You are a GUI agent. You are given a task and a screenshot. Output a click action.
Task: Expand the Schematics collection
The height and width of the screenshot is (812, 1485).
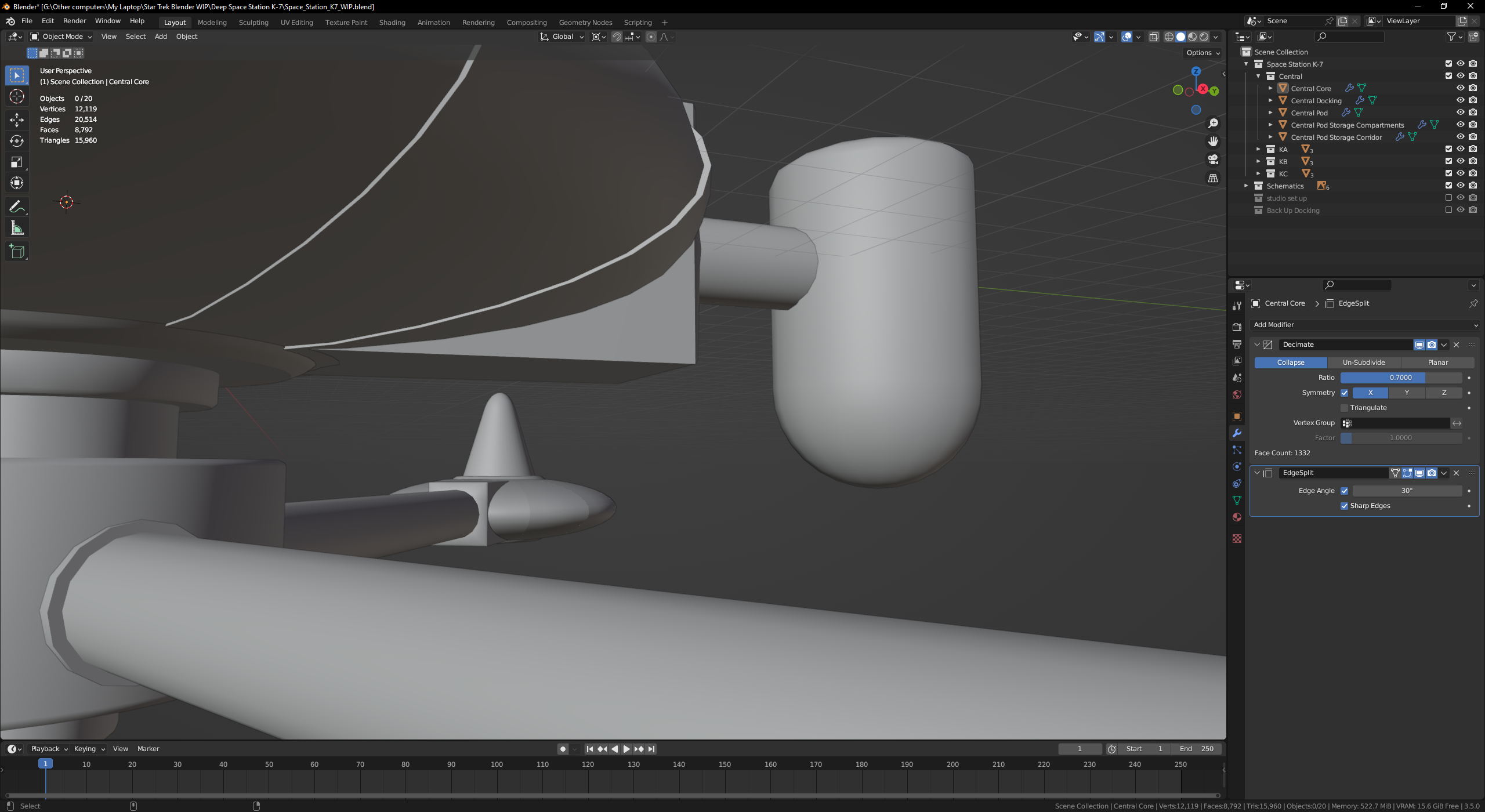(1246, 186)
